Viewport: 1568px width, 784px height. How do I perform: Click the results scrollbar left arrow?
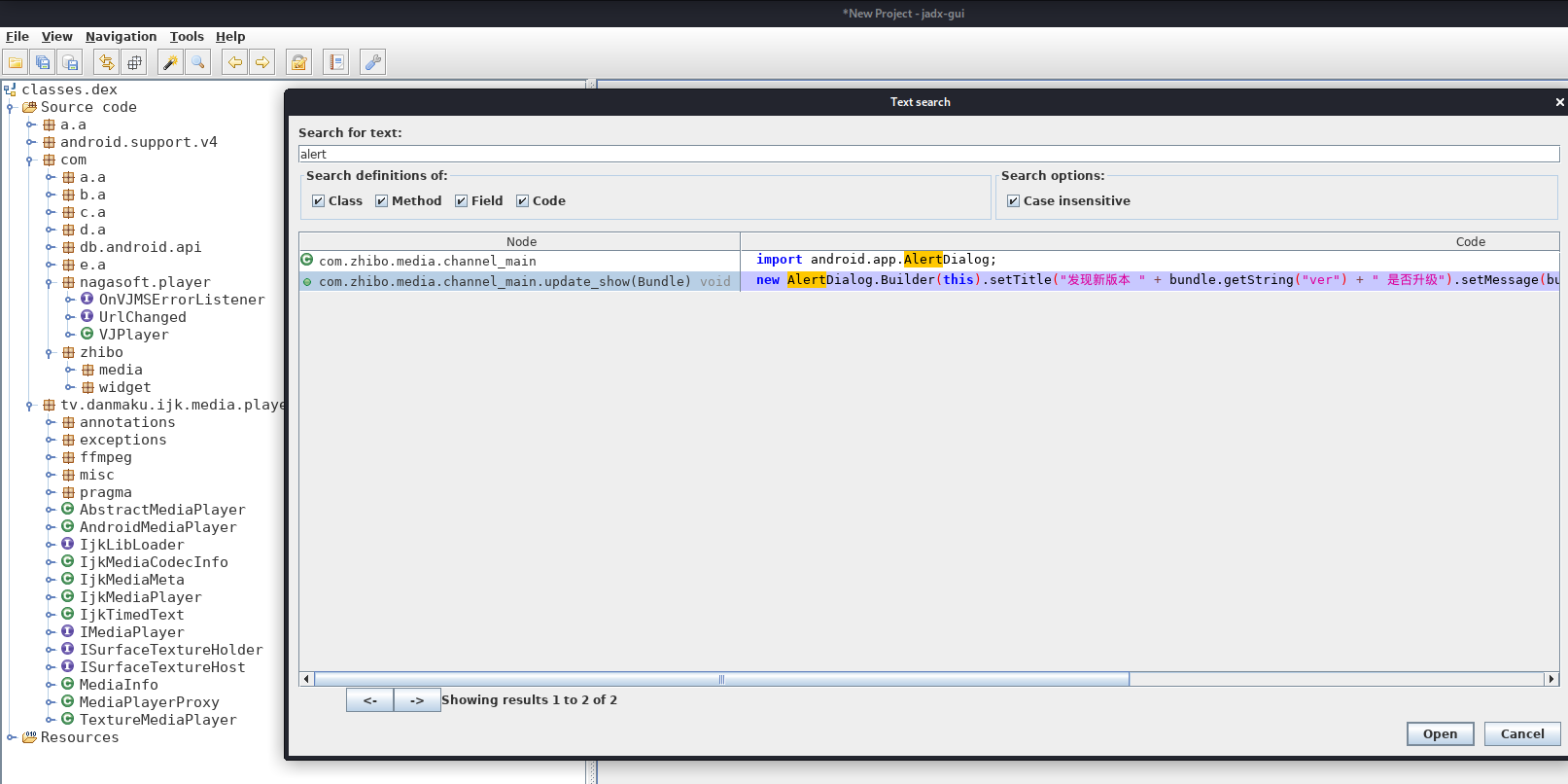click(307, 679)
